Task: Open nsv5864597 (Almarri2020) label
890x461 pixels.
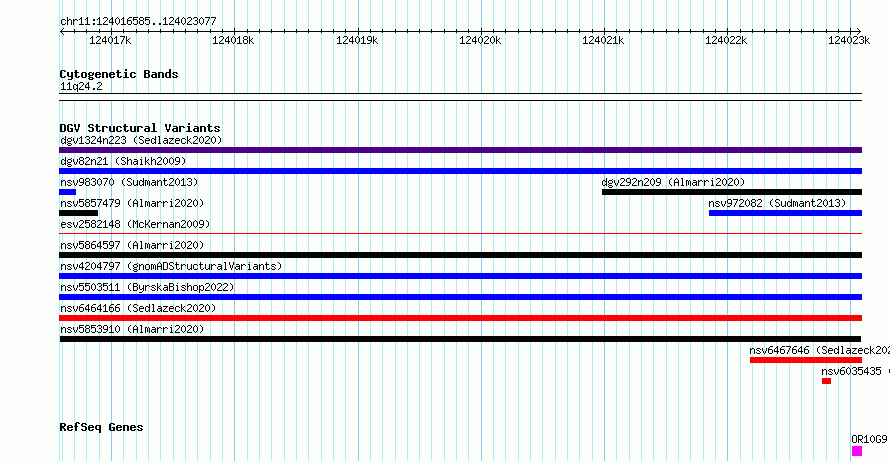Action: coord(132,245)
